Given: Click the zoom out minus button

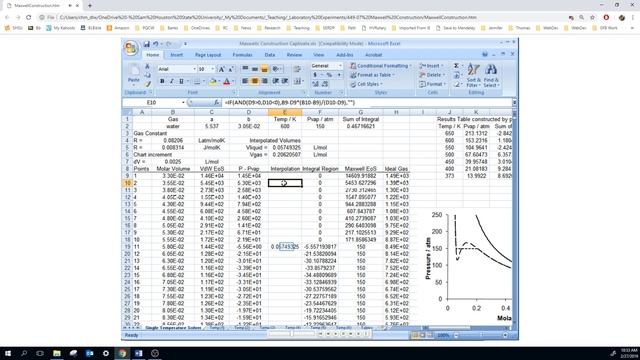Looking at the screenshot, I should pyautogui.click(x=456, y=336).
